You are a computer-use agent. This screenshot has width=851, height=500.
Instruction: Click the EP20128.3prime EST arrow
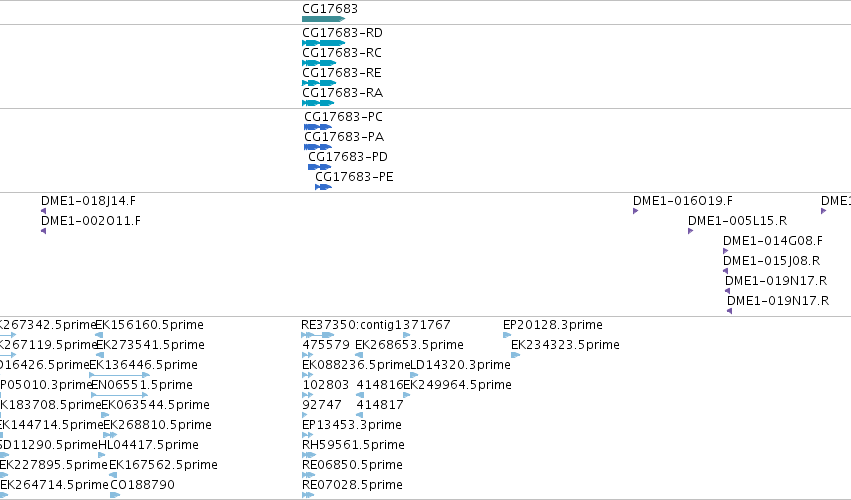click(507, 335)
